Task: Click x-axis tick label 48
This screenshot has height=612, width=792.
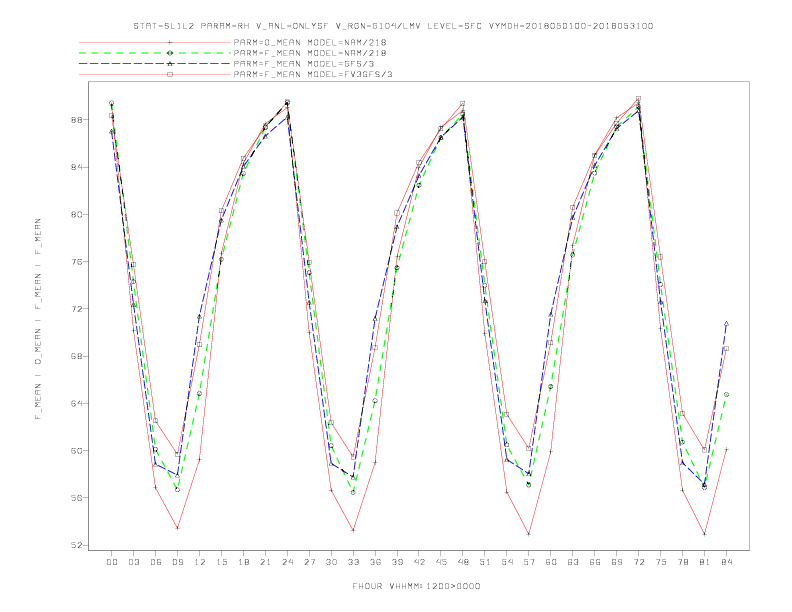Action: coord(463,562)
